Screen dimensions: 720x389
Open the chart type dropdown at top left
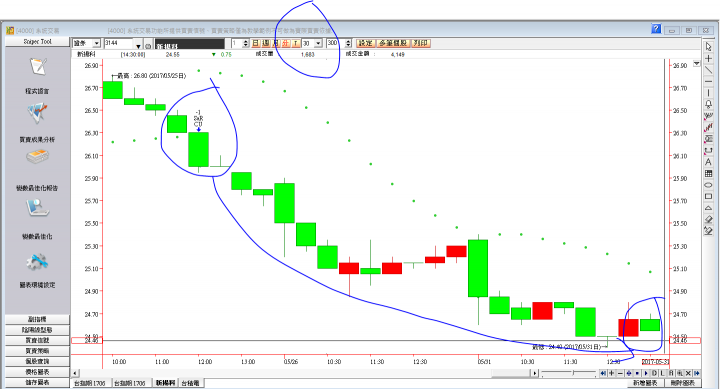tap(96, 43)
